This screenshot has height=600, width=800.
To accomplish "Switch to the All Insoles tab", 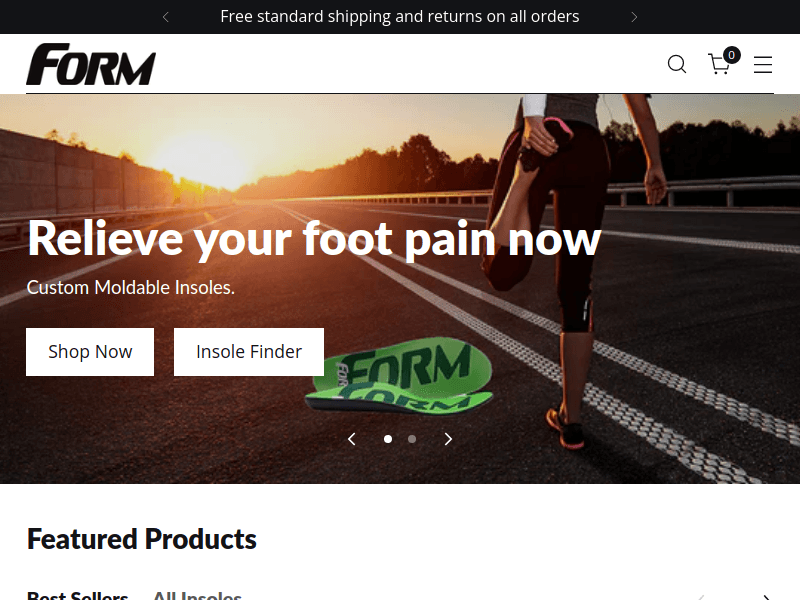I will click(197, 595).
